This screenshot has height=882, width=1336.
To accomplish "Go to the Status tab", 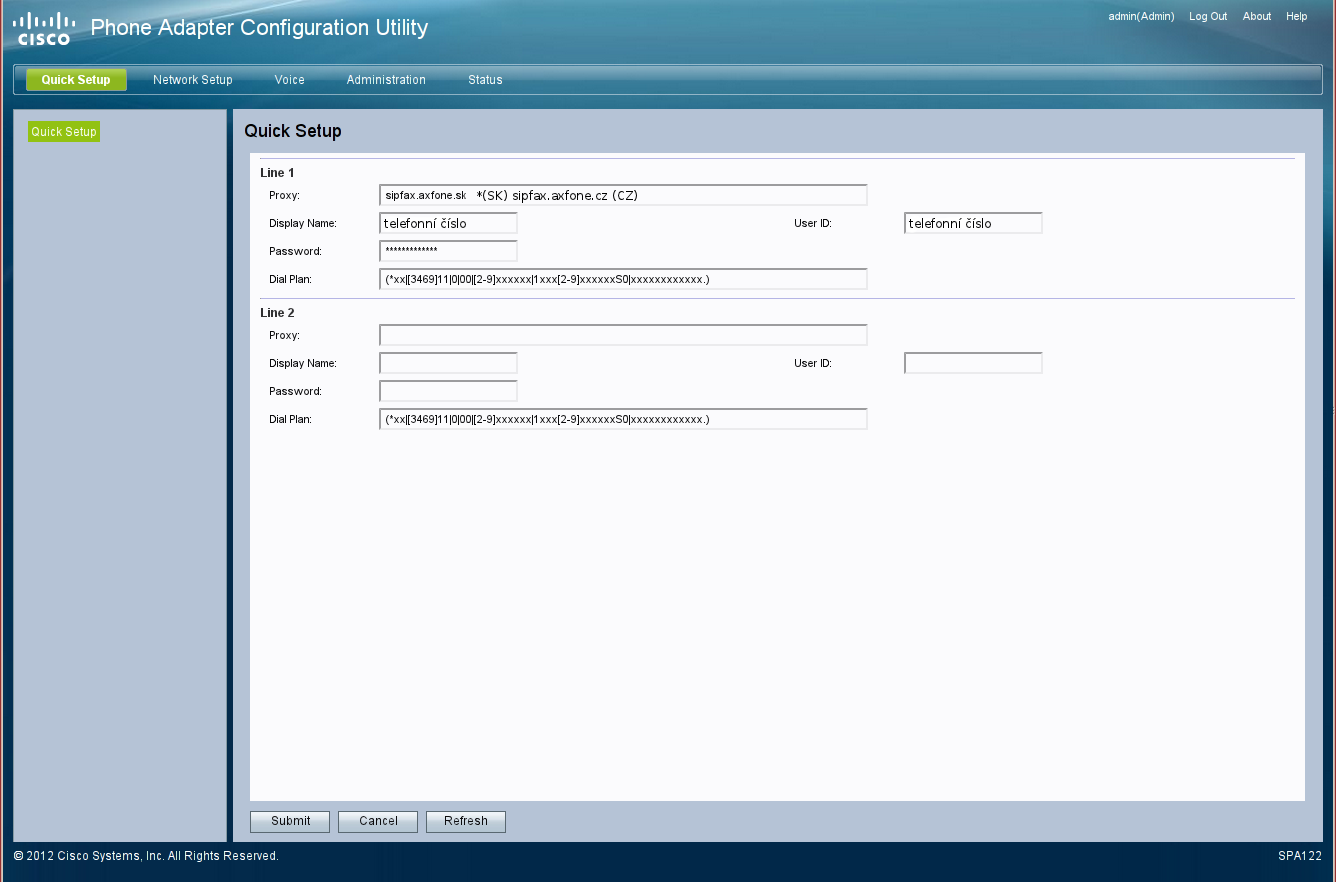I will click(485, 80).
